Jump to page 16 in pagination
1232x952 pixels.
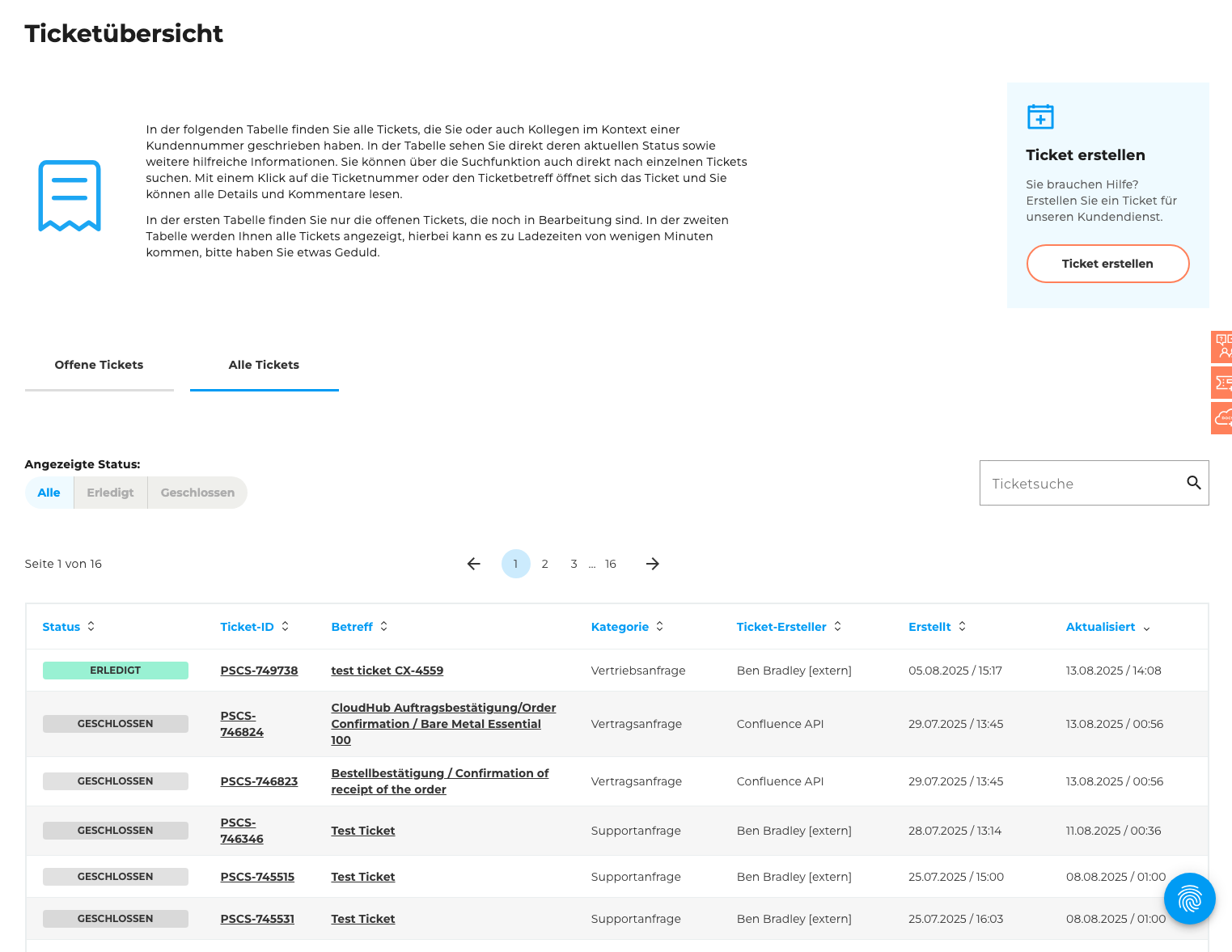click(x=611, y=564)
